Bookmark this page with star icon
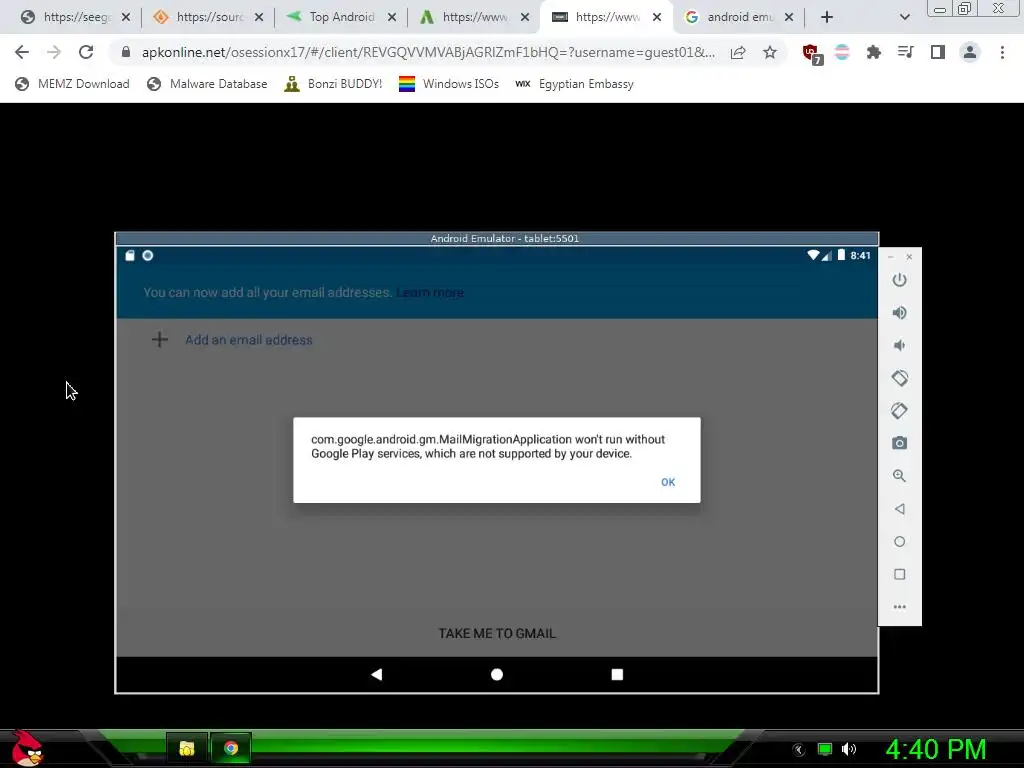Viewport: 1024px width, 768px height. [770, 52]
